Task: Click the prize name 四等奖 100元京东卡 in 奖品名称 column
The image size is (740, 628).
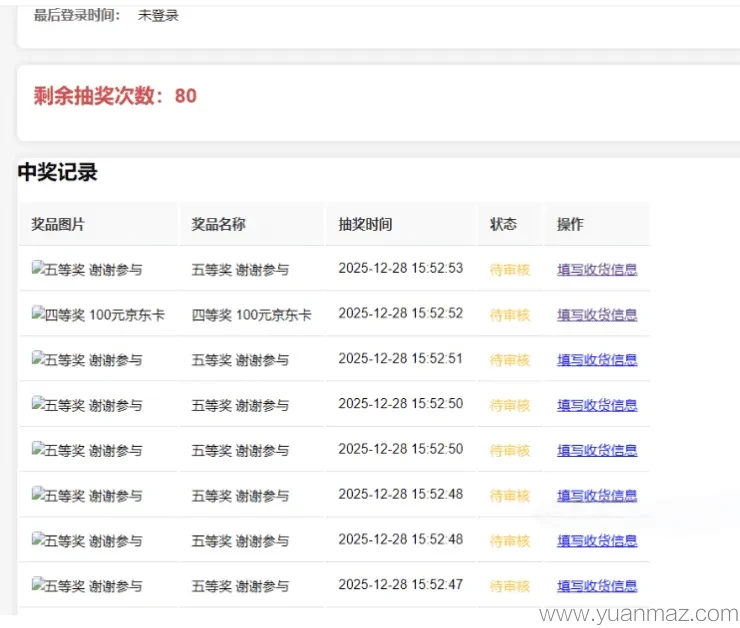Action: point(251,315)
